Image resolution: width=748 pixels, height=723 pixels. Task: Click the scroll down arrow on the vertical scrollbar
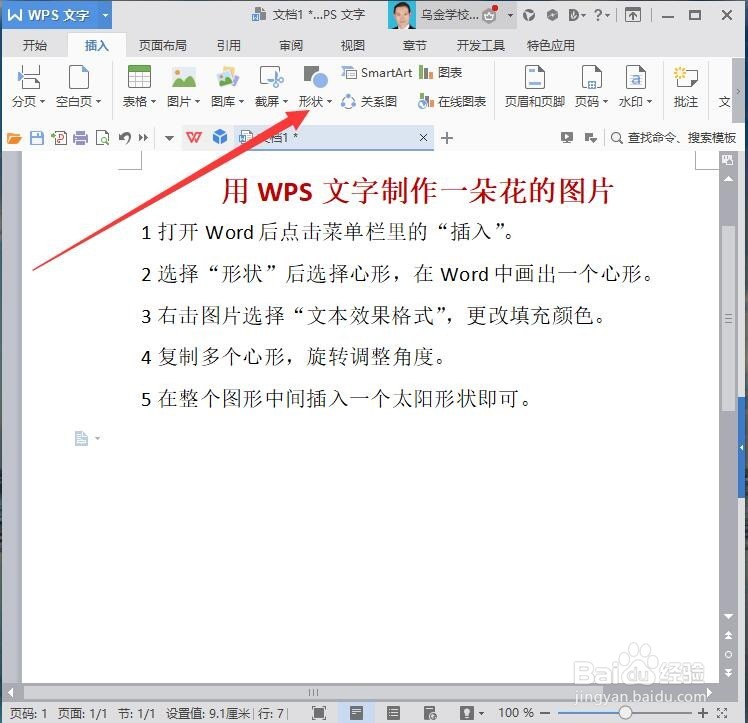click(728, 617)
